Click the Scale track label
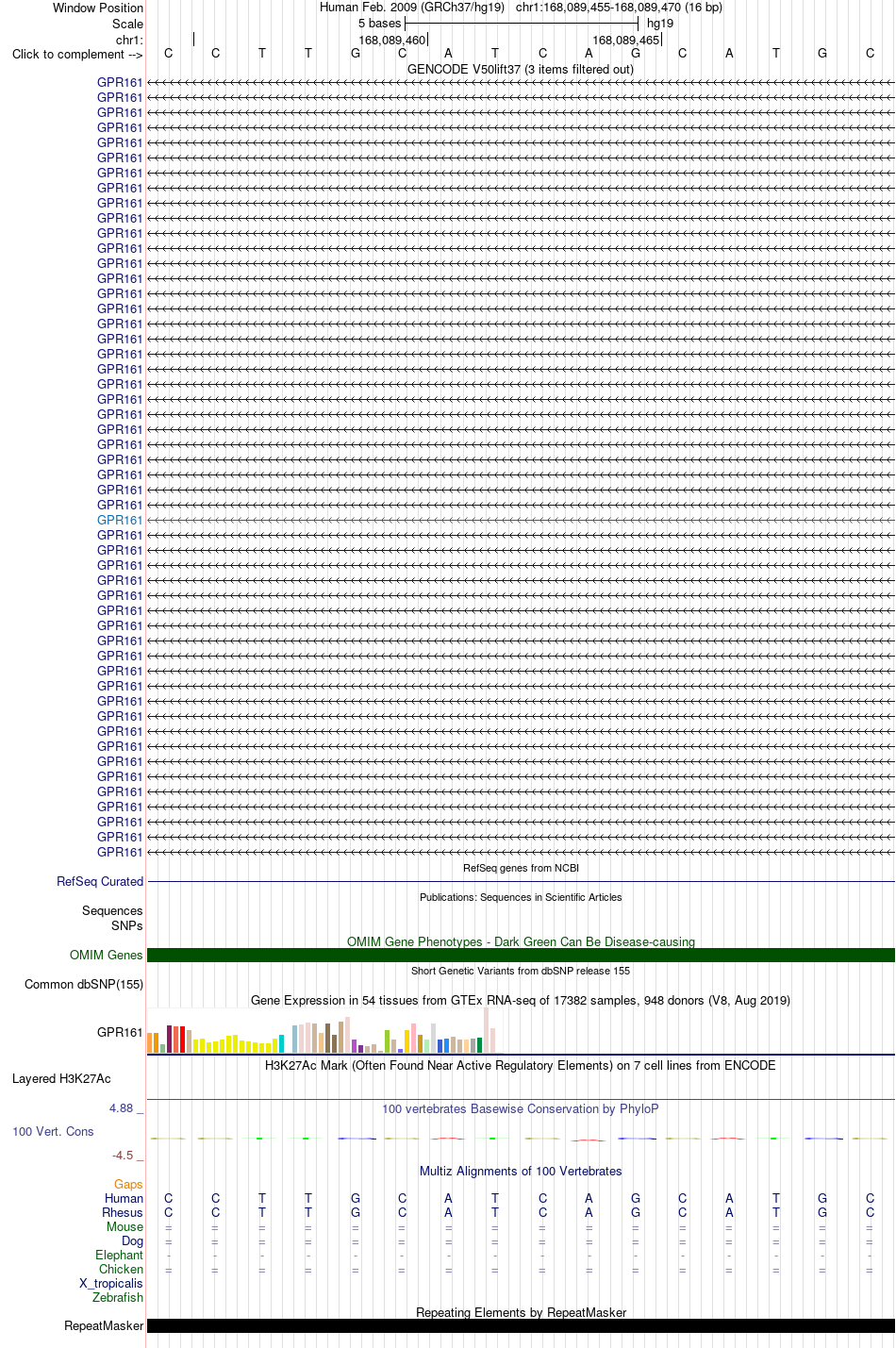This screenshot has width=896, height=1348. click(x=127, y=24)
